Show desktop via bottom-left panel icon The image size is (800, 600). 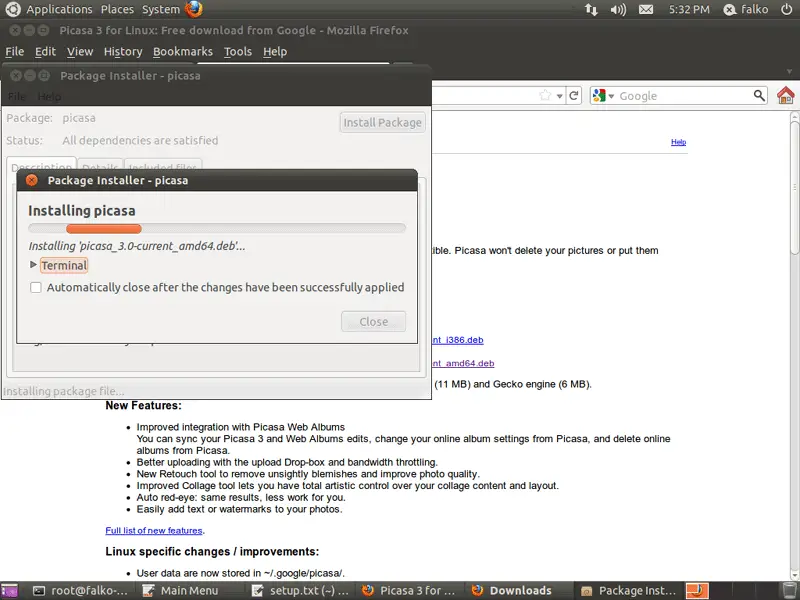(x=9, y=591)
